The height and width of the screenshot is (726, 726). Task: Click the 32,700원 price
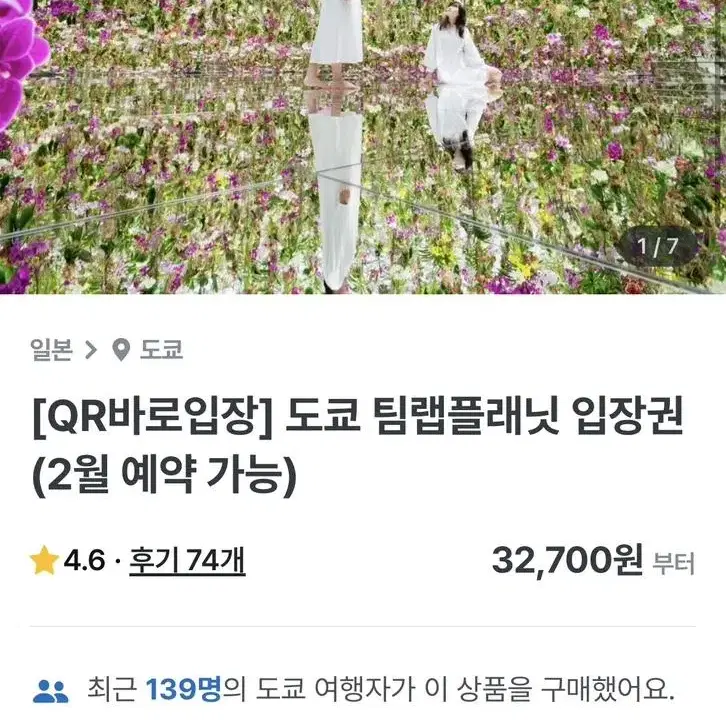point(568,561)
